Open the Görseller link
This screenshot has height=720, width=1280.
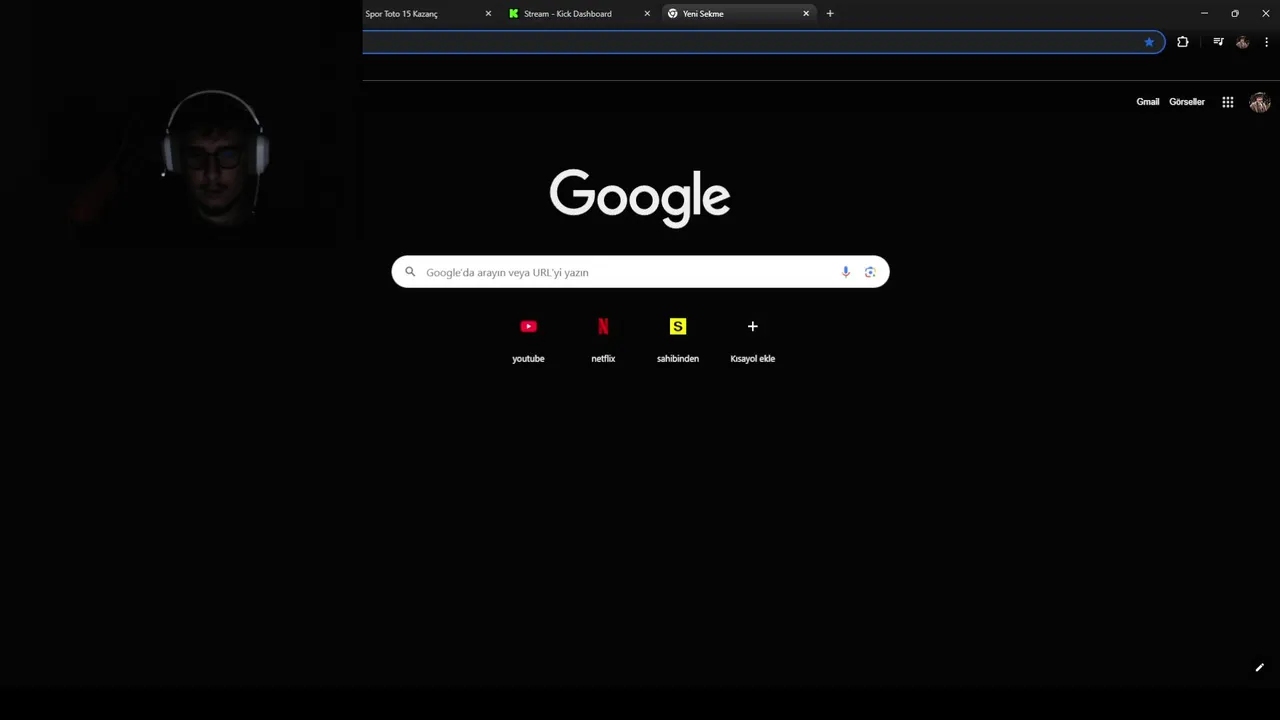[1187, 102]
